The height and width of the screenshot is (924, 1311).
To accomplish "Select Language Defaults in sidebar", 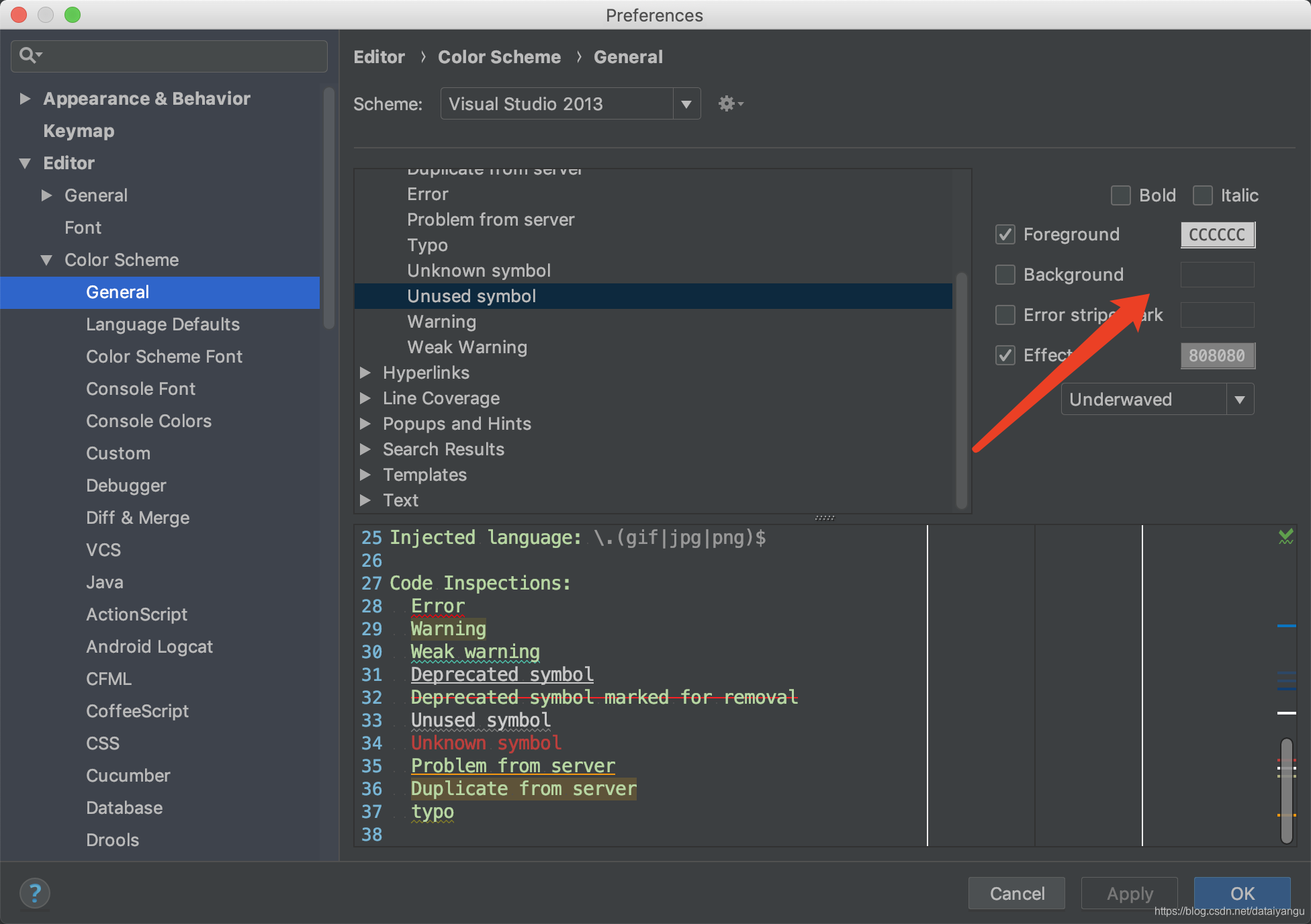I will coord(163,324).
